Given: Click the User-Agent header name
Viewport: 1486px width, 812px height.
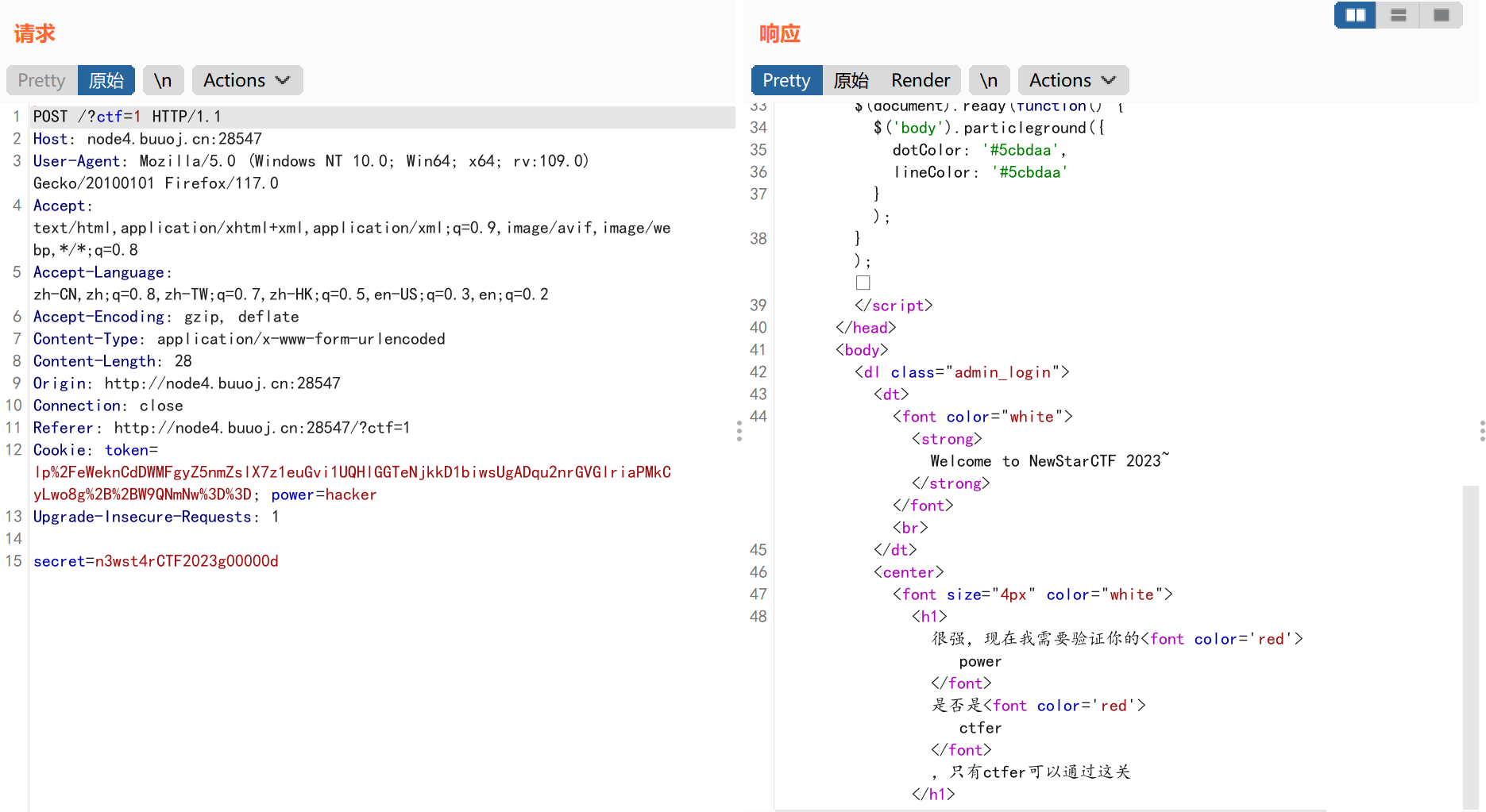Looking at the screenshot, I should click(76, 161).
